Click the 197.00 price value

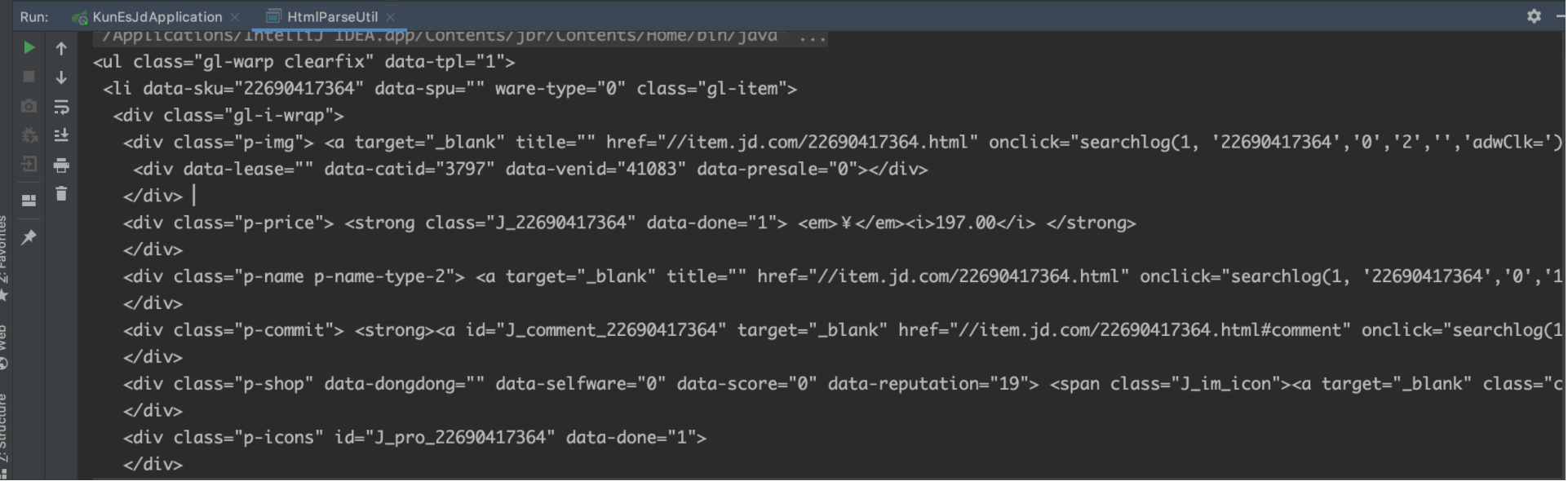point(965,223)
